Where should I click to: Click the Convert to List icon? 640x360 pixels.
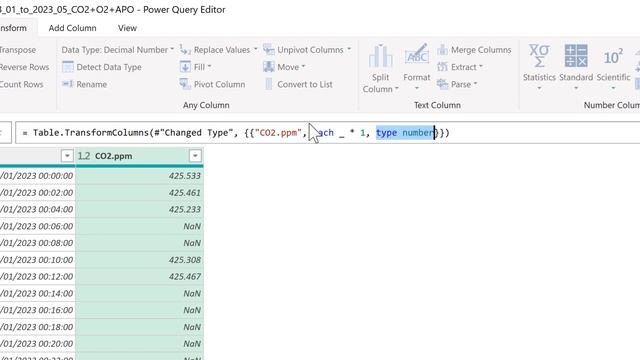coord(269,84)
